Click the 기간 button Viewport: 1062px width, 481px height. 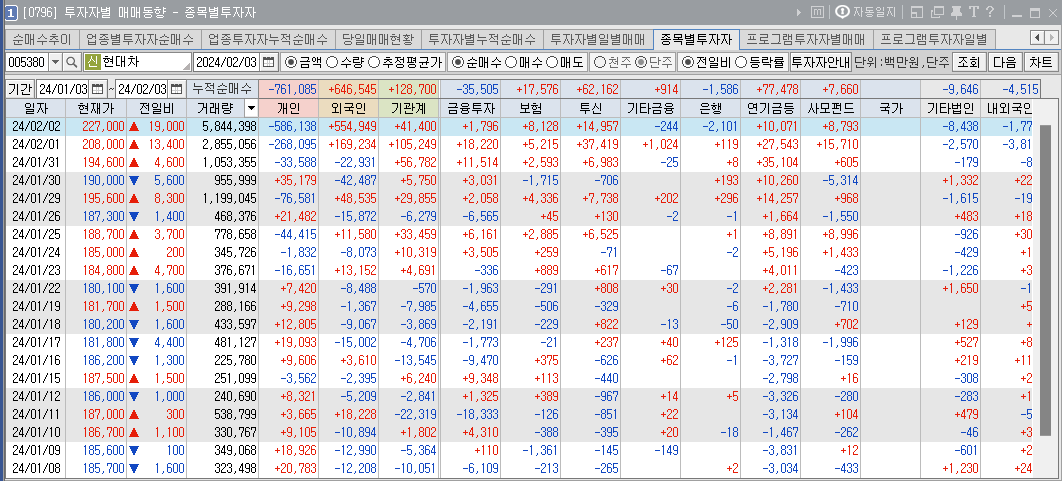tap(20, 89)
